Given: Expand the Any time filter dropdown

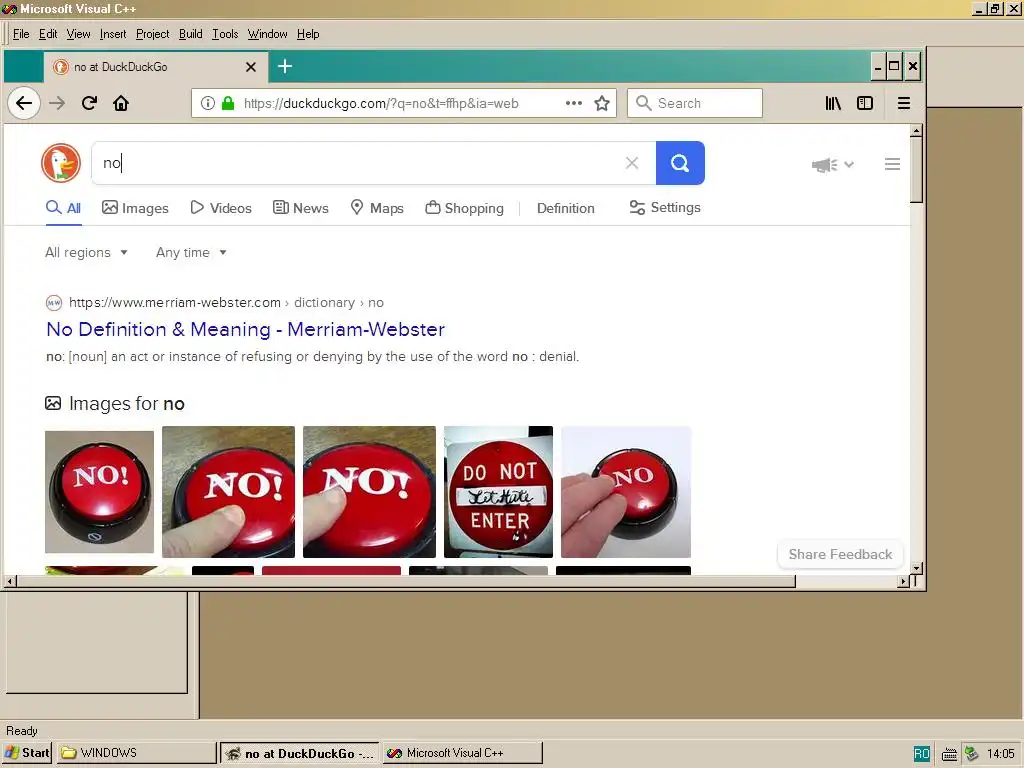Looking at the screenshot, I should tap(191, 253).
